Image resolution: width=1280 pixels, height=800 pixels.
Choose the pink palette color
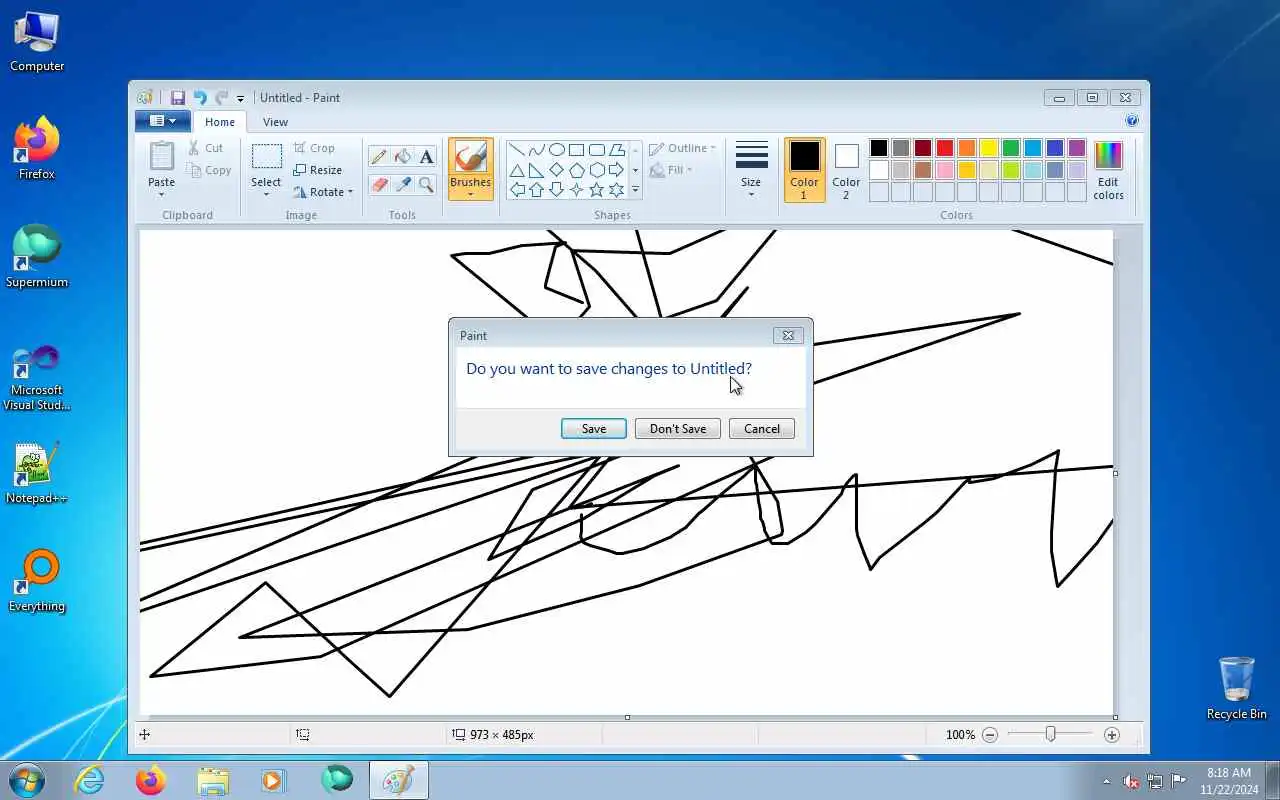pyautogui.click(x=945, y=170)
